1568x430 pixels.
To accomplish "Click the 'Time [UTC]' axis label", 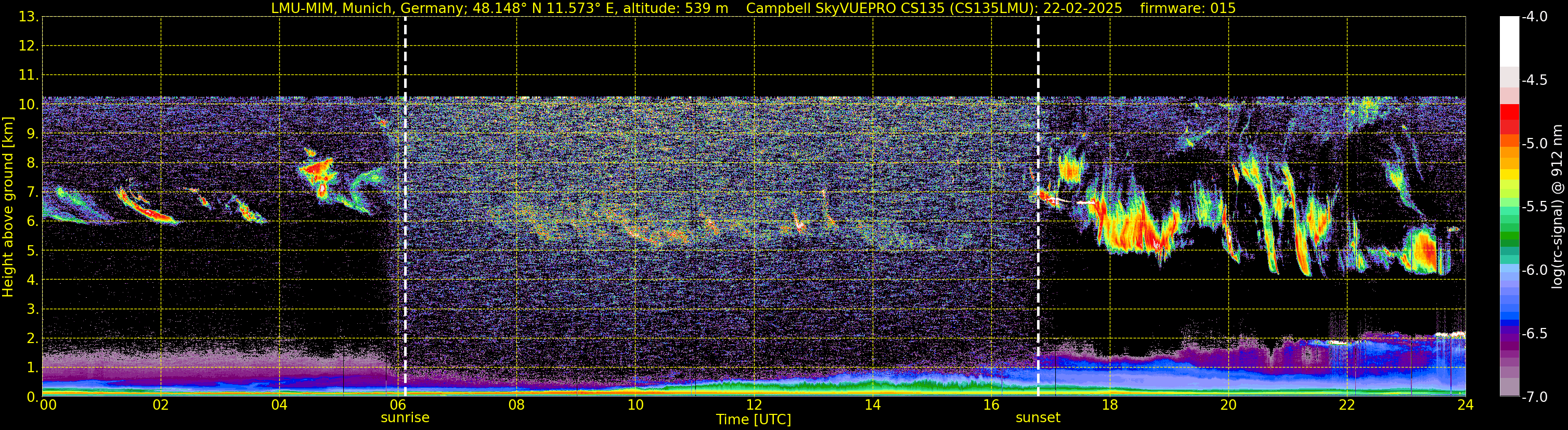I will click(754, 420).
